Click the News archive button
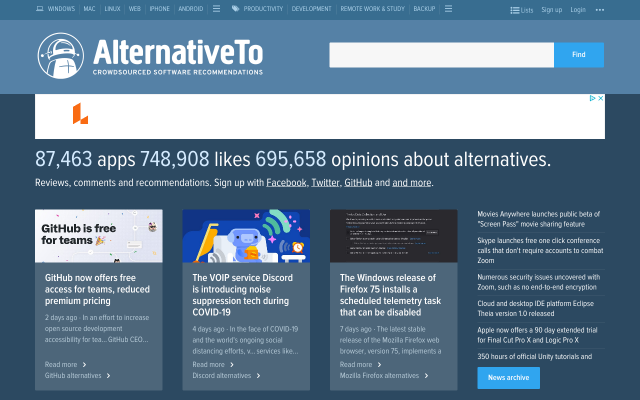This screenshot has height=400, width=640. [509, 378]
